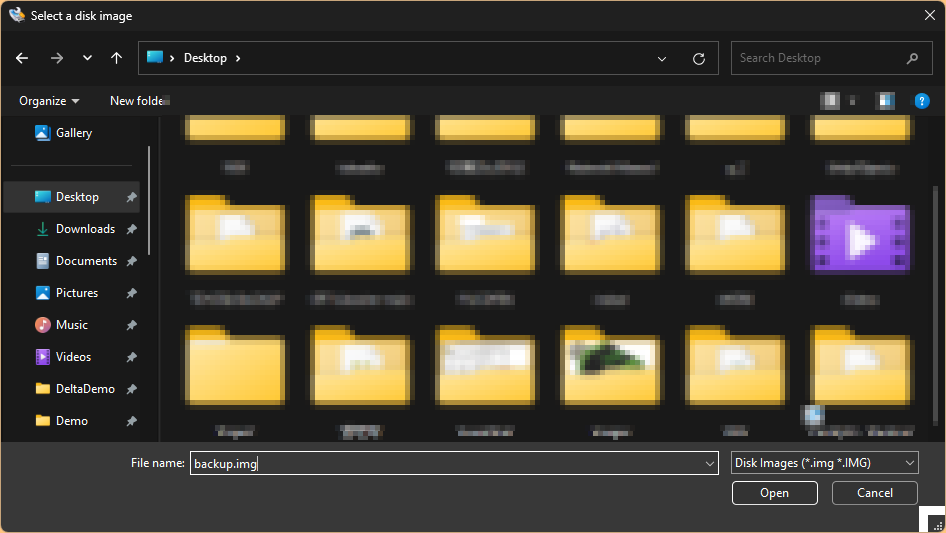Click the pin icon next to Demo

click(x=131, y=421)
